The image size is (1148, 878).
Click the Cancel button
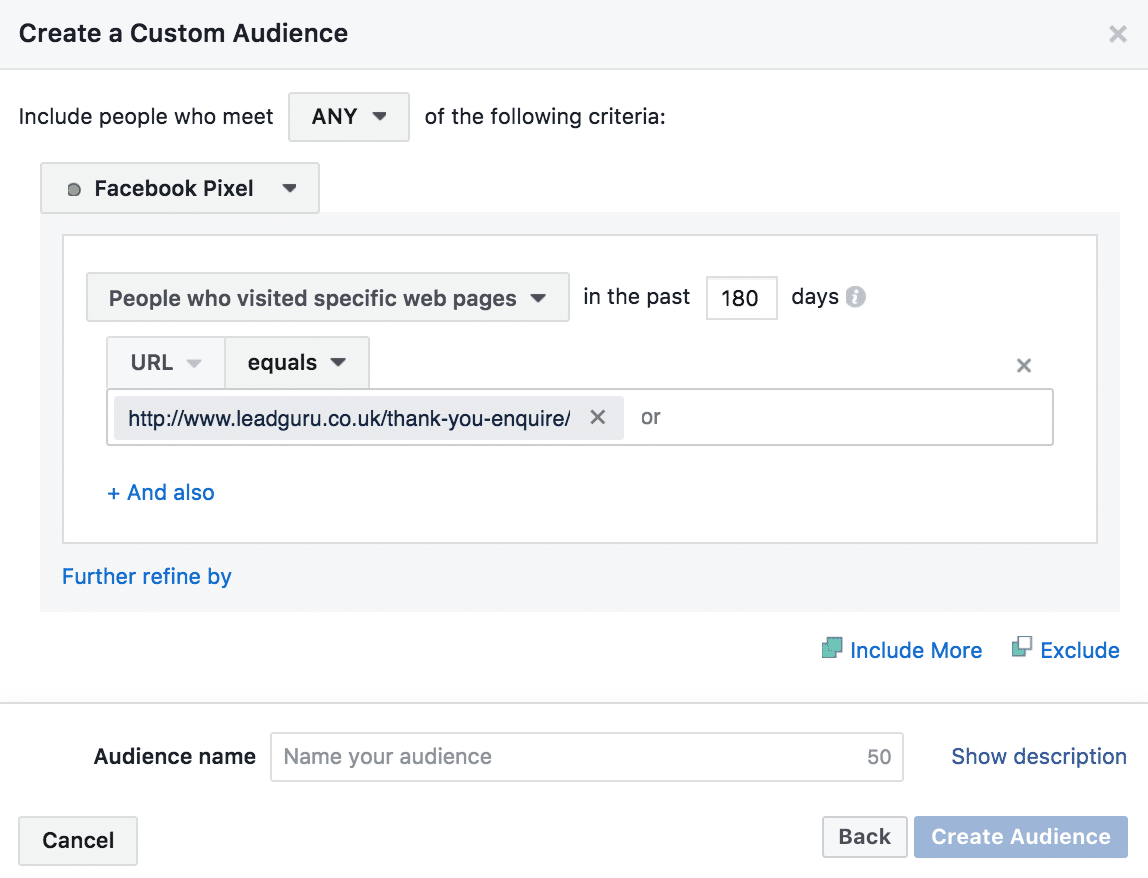(78, 841)
